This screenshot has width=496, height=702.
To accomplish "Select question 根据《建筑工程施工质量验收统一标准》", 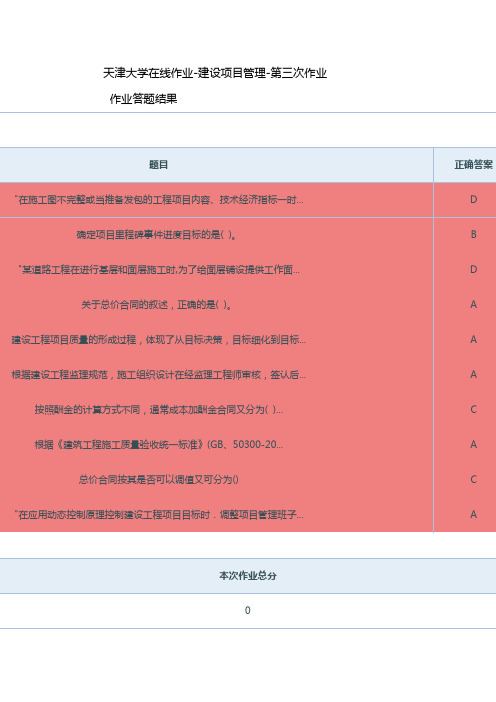I will pyautogui.click(x=158, y=445).
